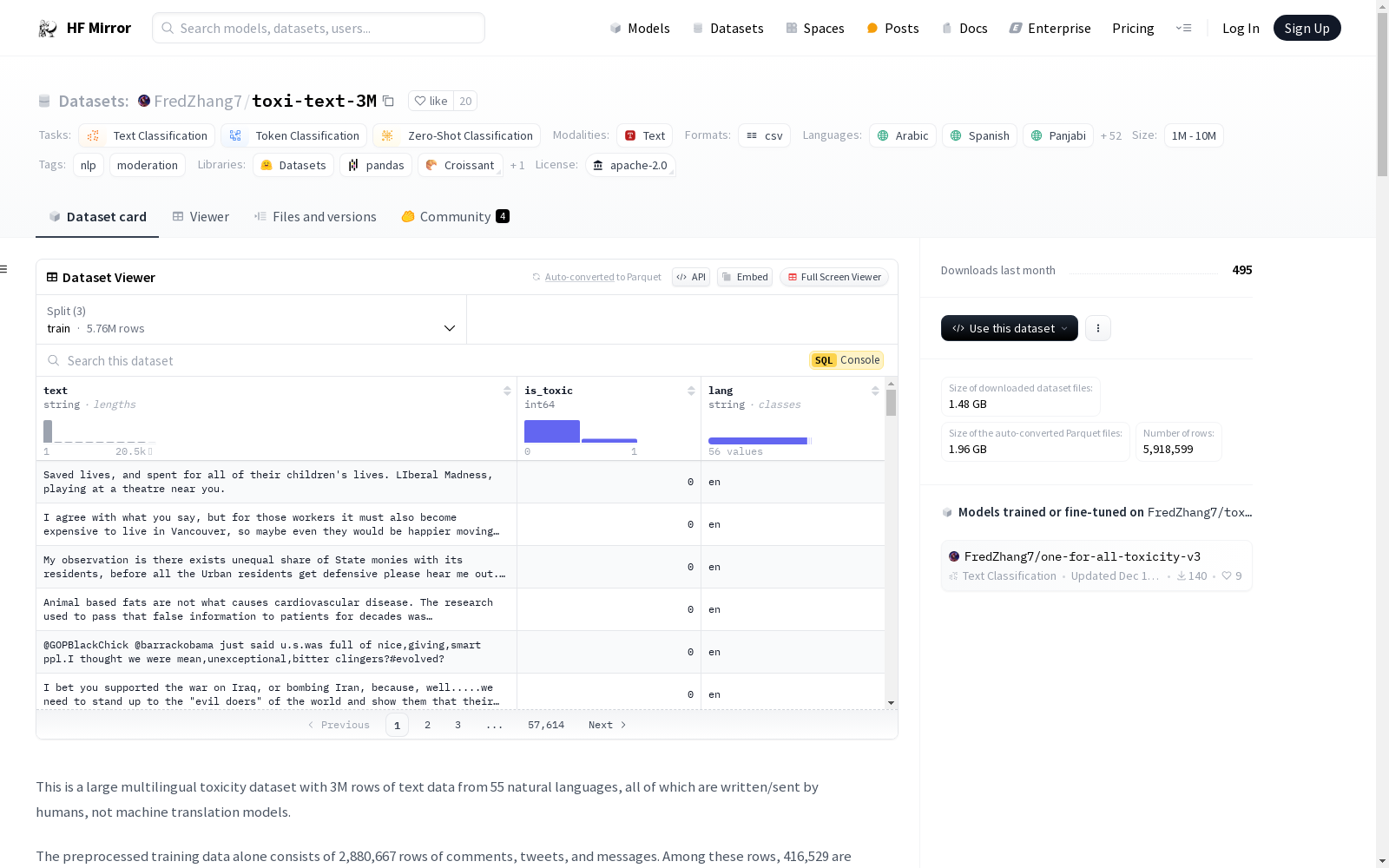Open the FredZhang7 author link
1389x868 pixels.
click(198, 101)
